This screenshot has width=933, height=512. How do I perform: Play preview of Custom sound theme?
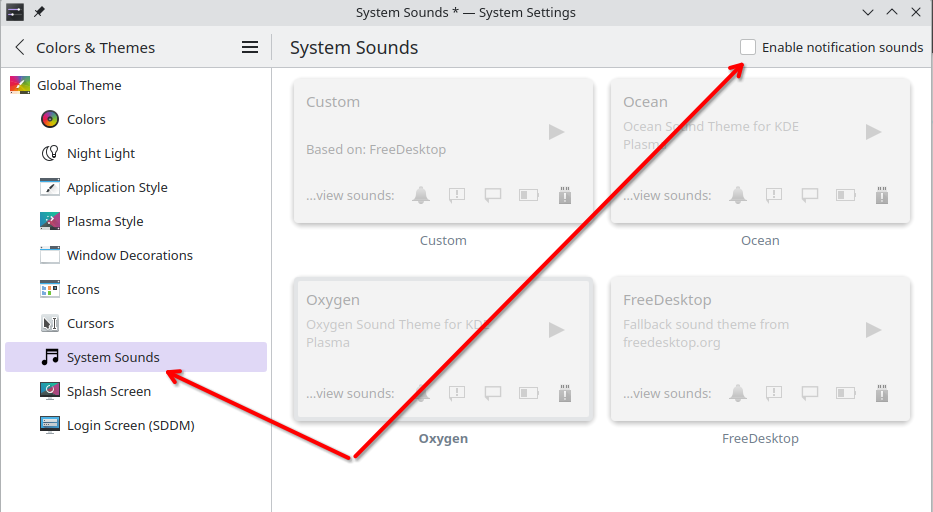[557, 132]
